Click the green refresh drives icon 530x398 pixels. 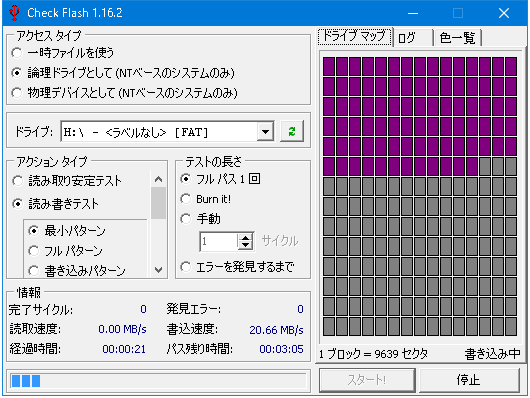tap(292, 132)
